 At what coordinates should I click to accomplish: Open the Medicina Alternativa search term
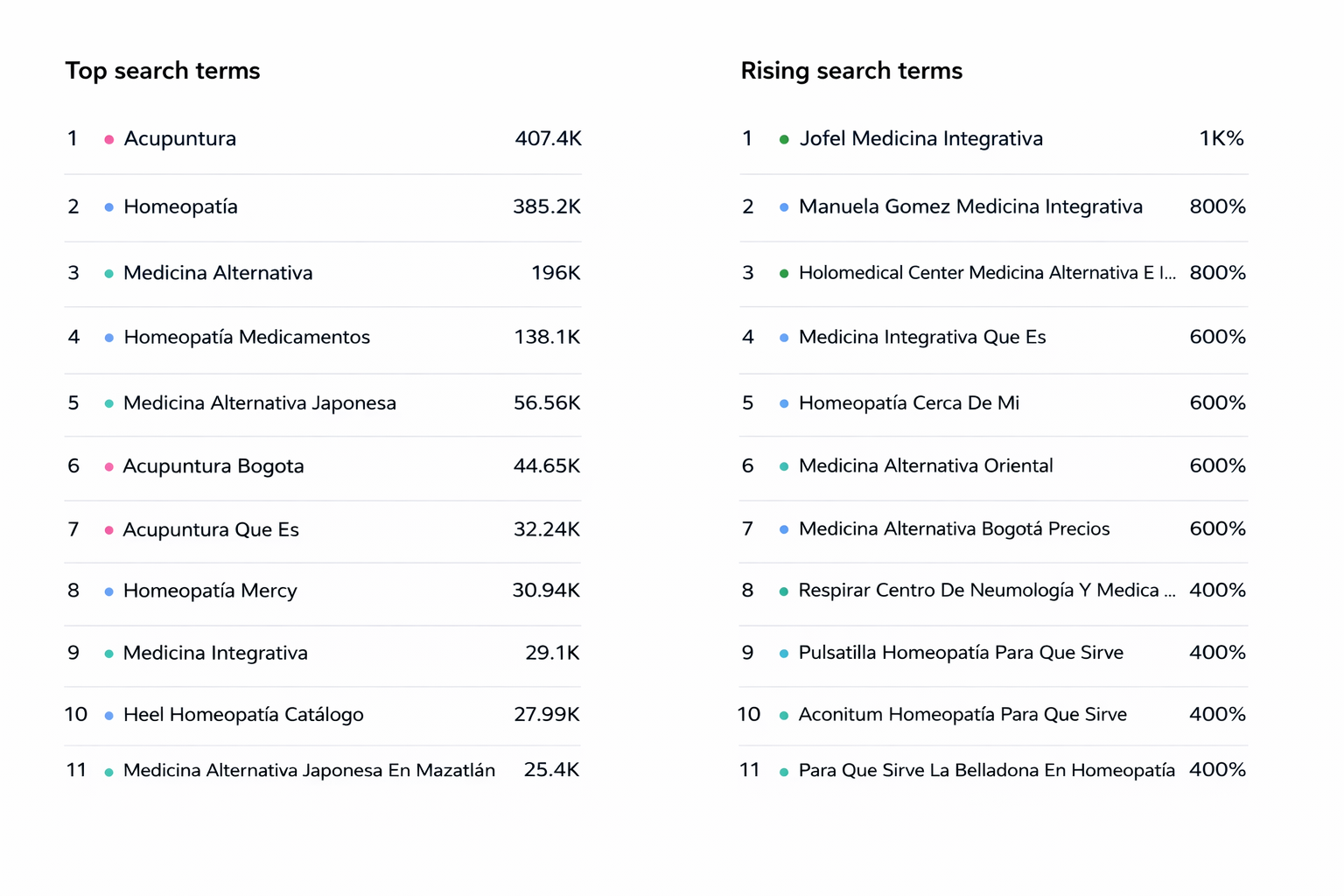[217, 273]
